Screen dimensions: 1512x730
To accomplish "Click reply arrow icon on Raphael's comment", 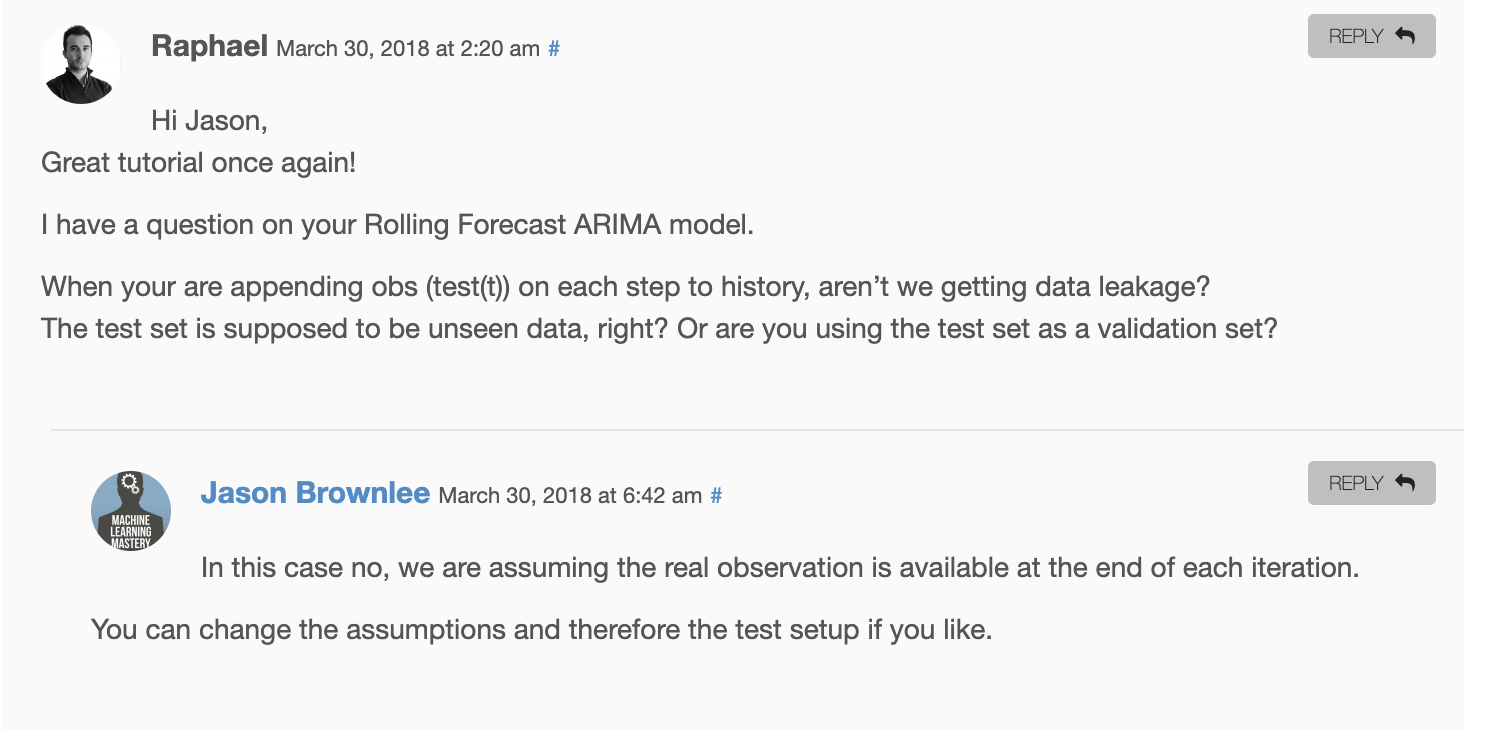I will (x=1405, y=36).
